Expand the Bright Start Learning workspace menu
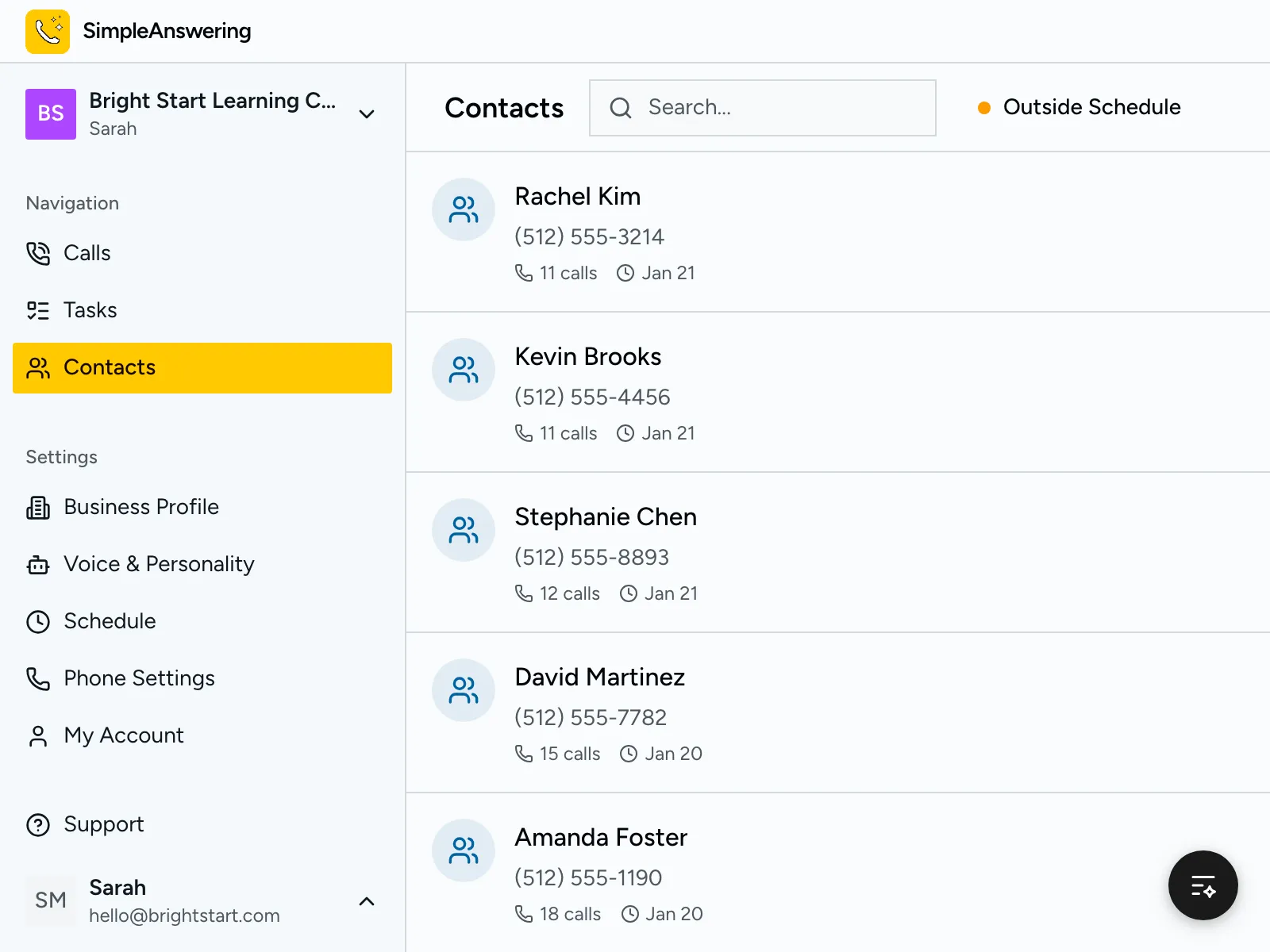 click(x=367, y=114)
